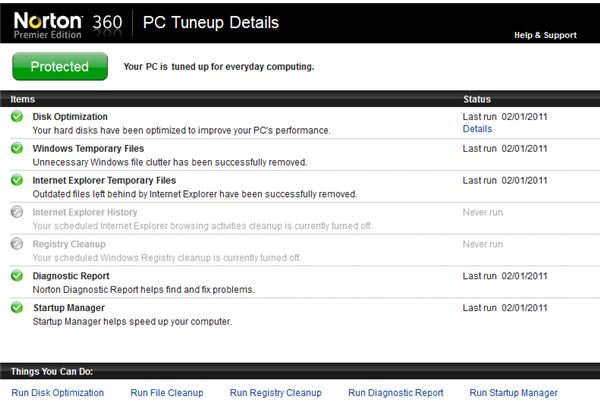Select the Internet Explorer Temporary Files title
Viewport: 600px width, 401px height.
104,180
